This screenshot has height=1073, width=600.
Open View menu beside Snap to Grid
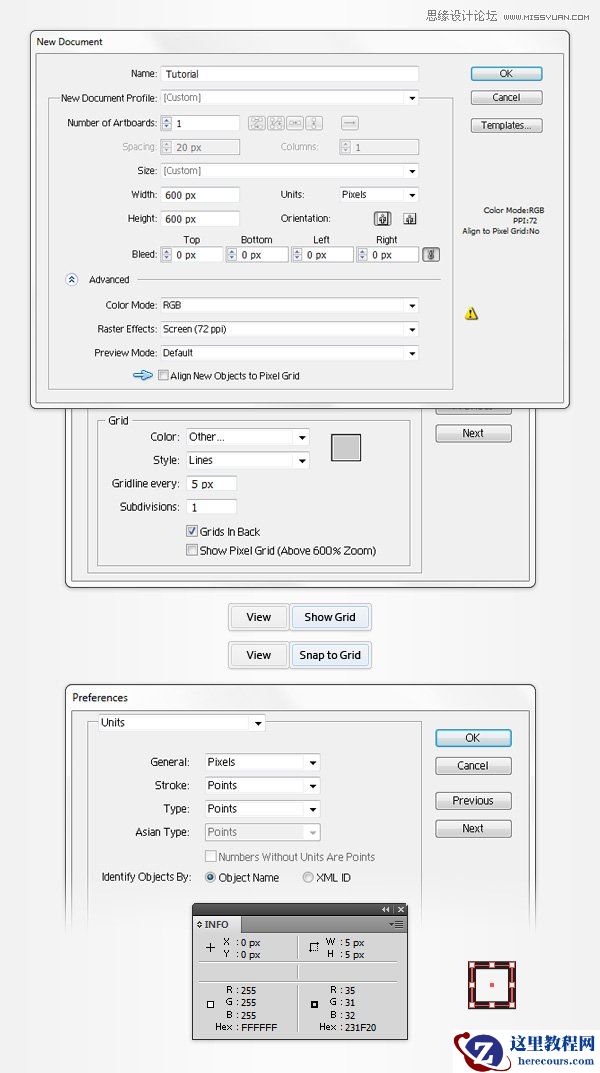pos(259,655)
